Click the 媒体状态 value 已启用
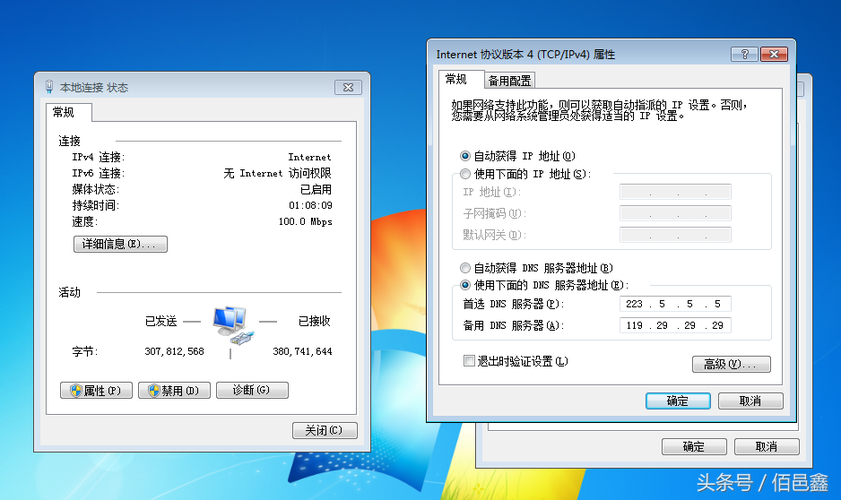 316,189
